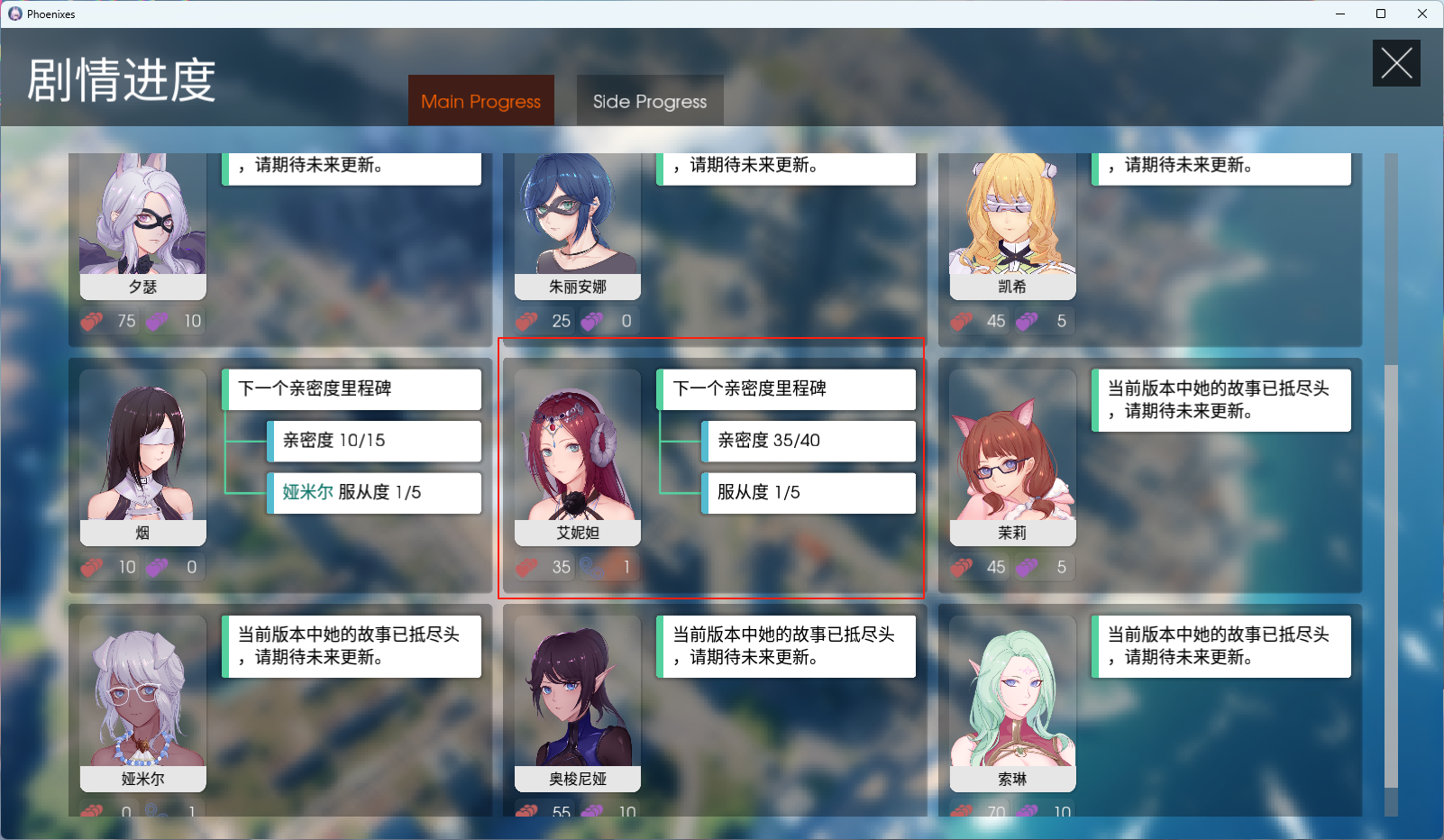
Task: Switch to the Side Progress tab
Action: pos(650,101)
